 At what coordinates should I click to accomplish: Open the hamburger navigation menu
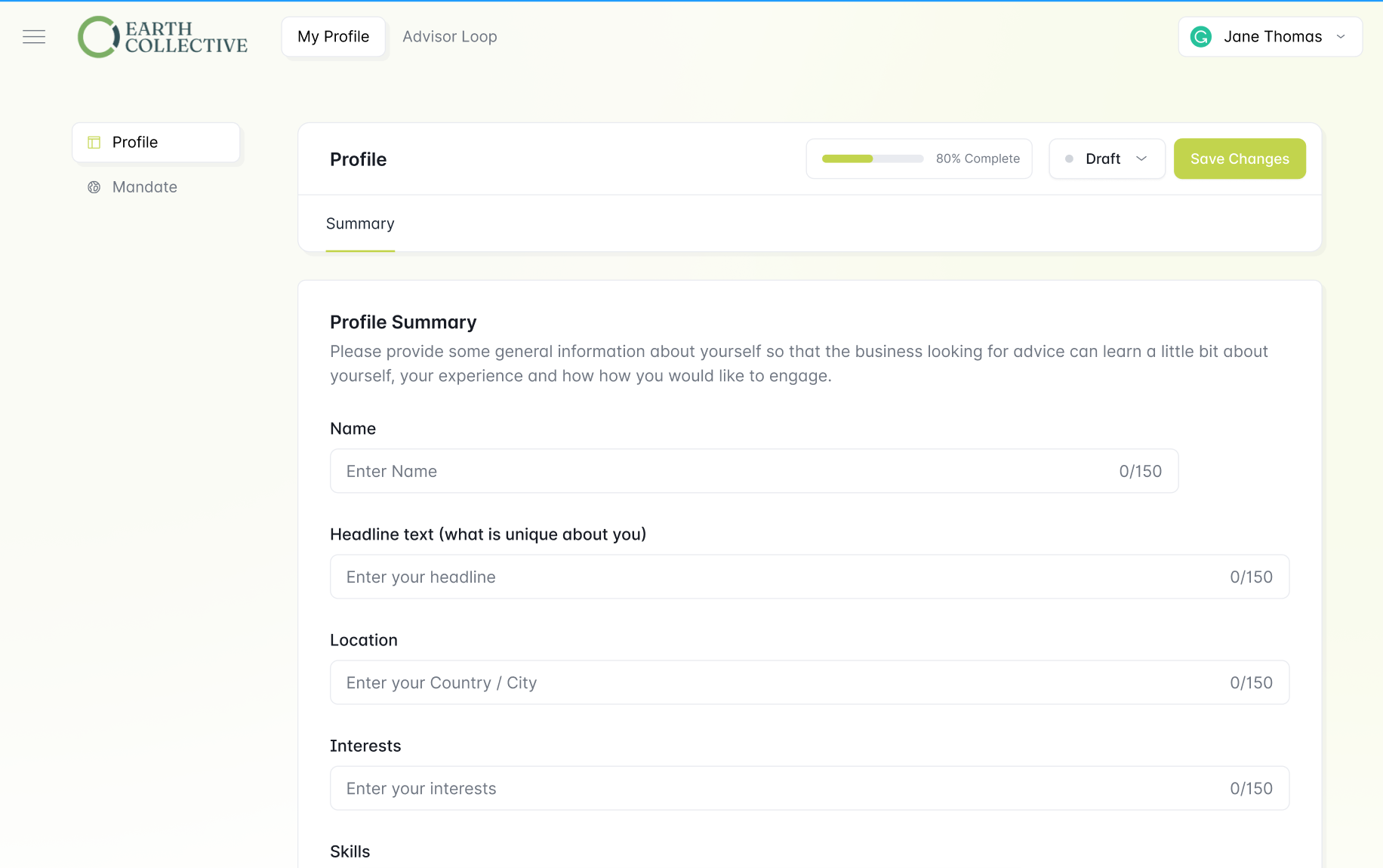(x=33, y=36)
